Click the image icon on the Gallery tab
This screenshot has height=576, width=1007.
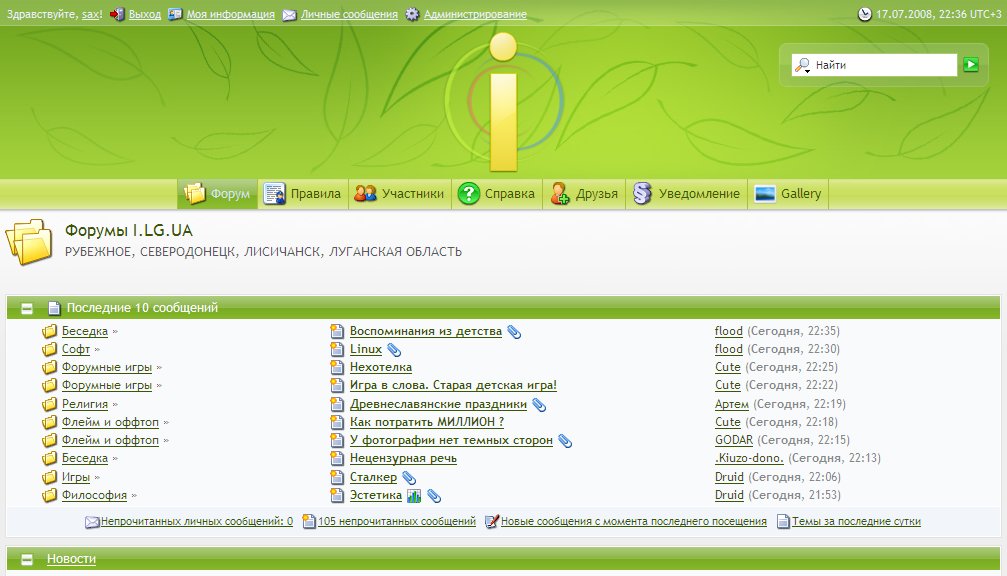[x=766, y=193]
